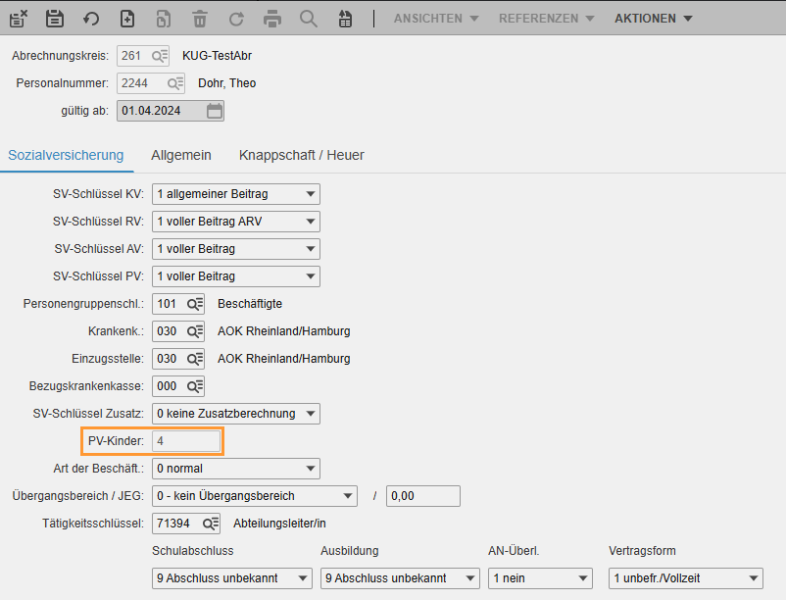The image size is (786, 600).
Task: Switch to the Sozialversicherung tab
Action: 66,155
